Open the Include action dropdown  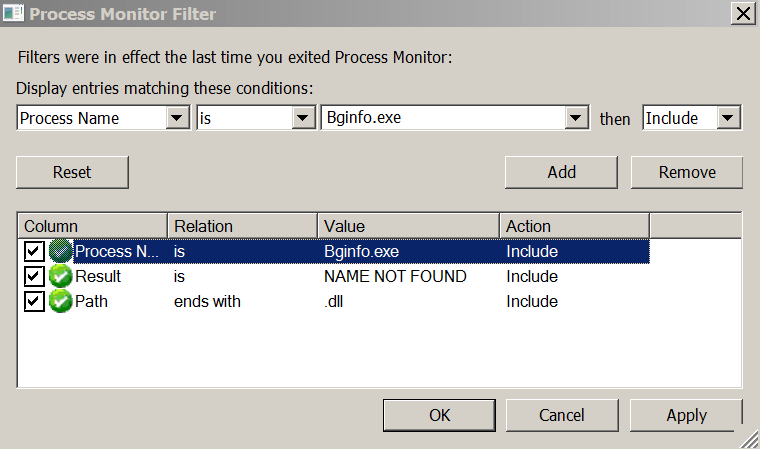point(729,118)
